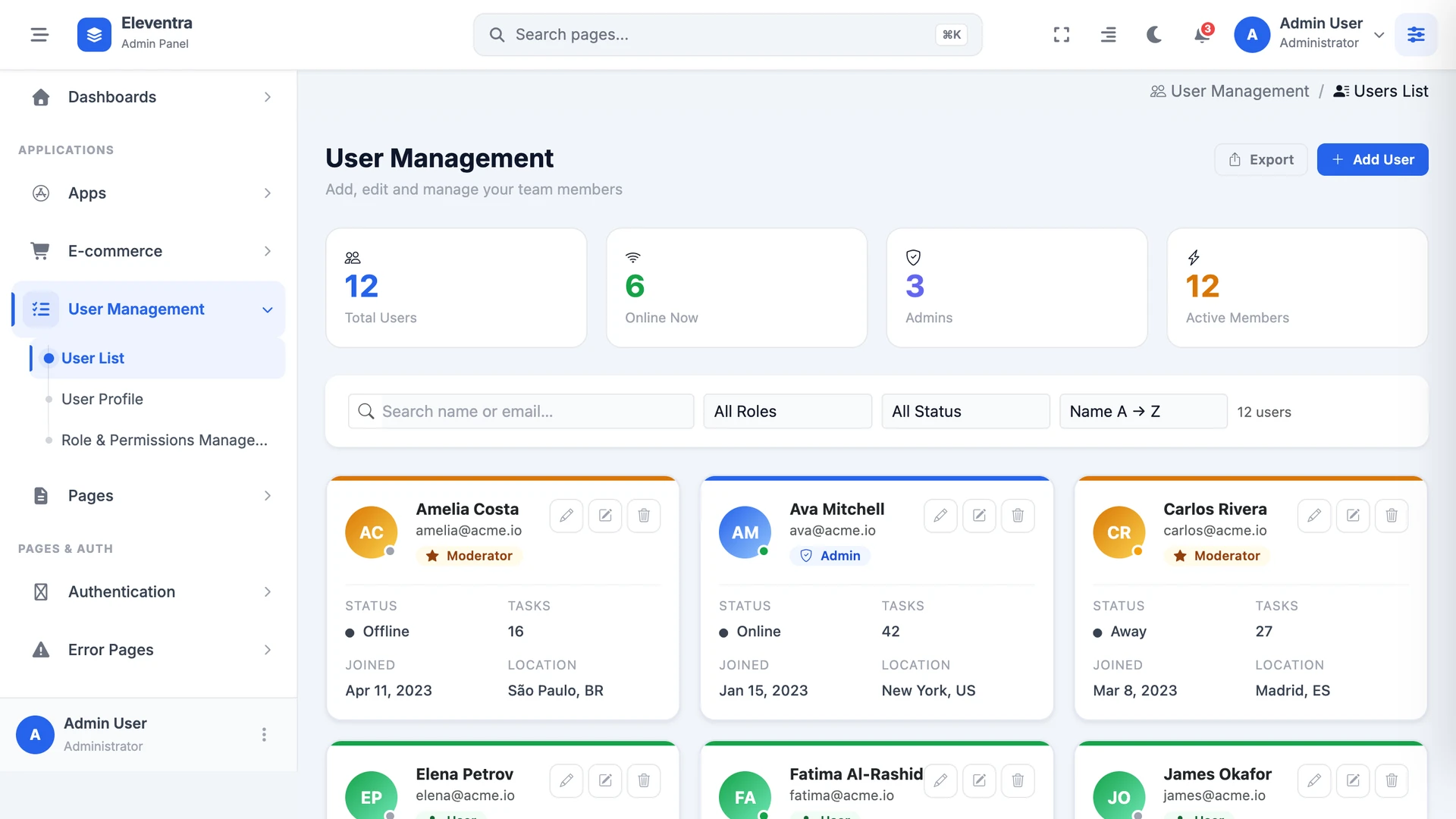This screenshot has width=1456, height=819.
Task: Focus the Search pages input
Action: pyautogui.click(x=727, y=34)
